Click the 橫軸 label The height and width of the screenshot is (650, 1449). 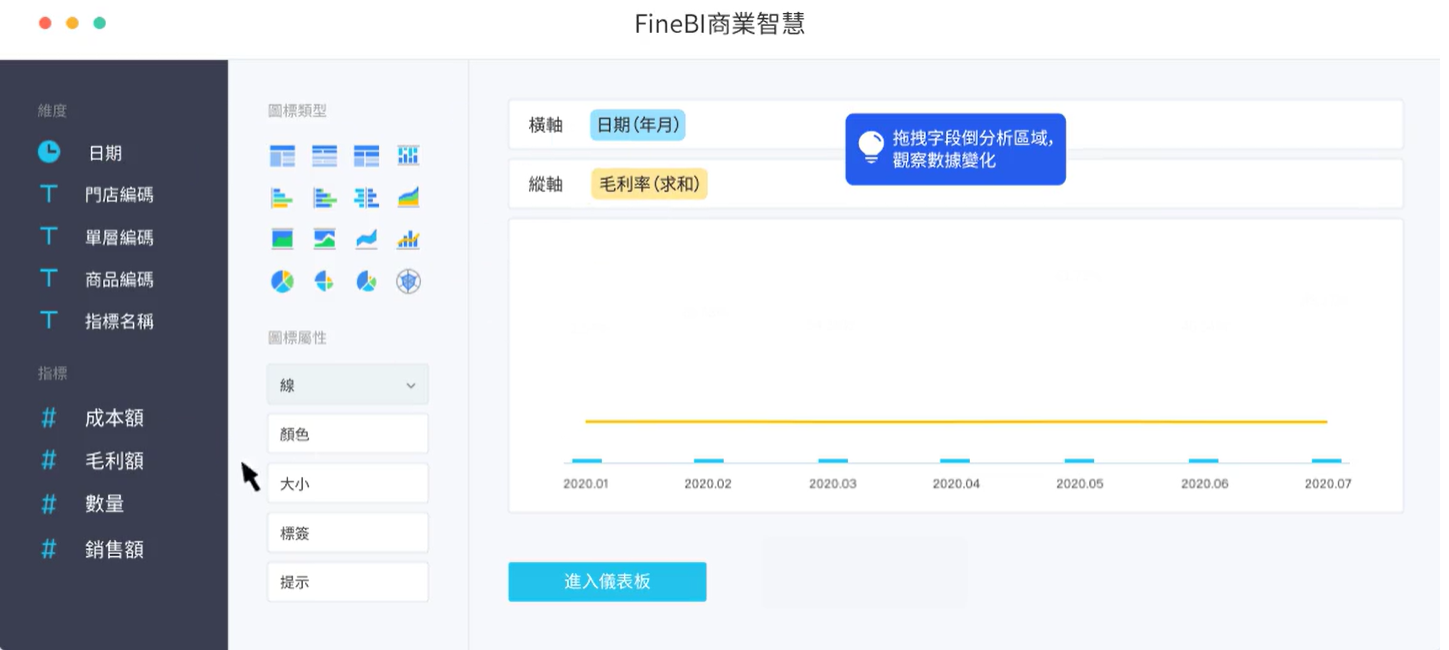pos(546,125)
